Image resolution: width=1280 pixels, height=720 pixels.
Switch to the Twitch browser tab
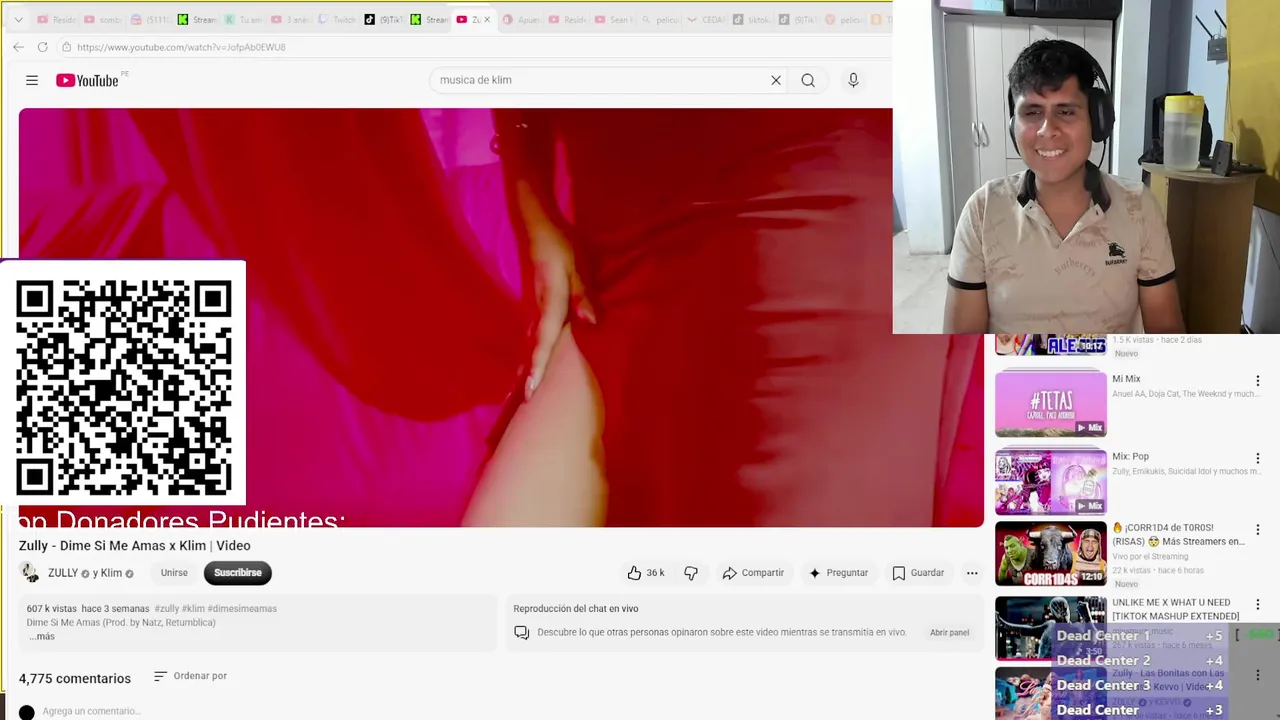point(337,20)
